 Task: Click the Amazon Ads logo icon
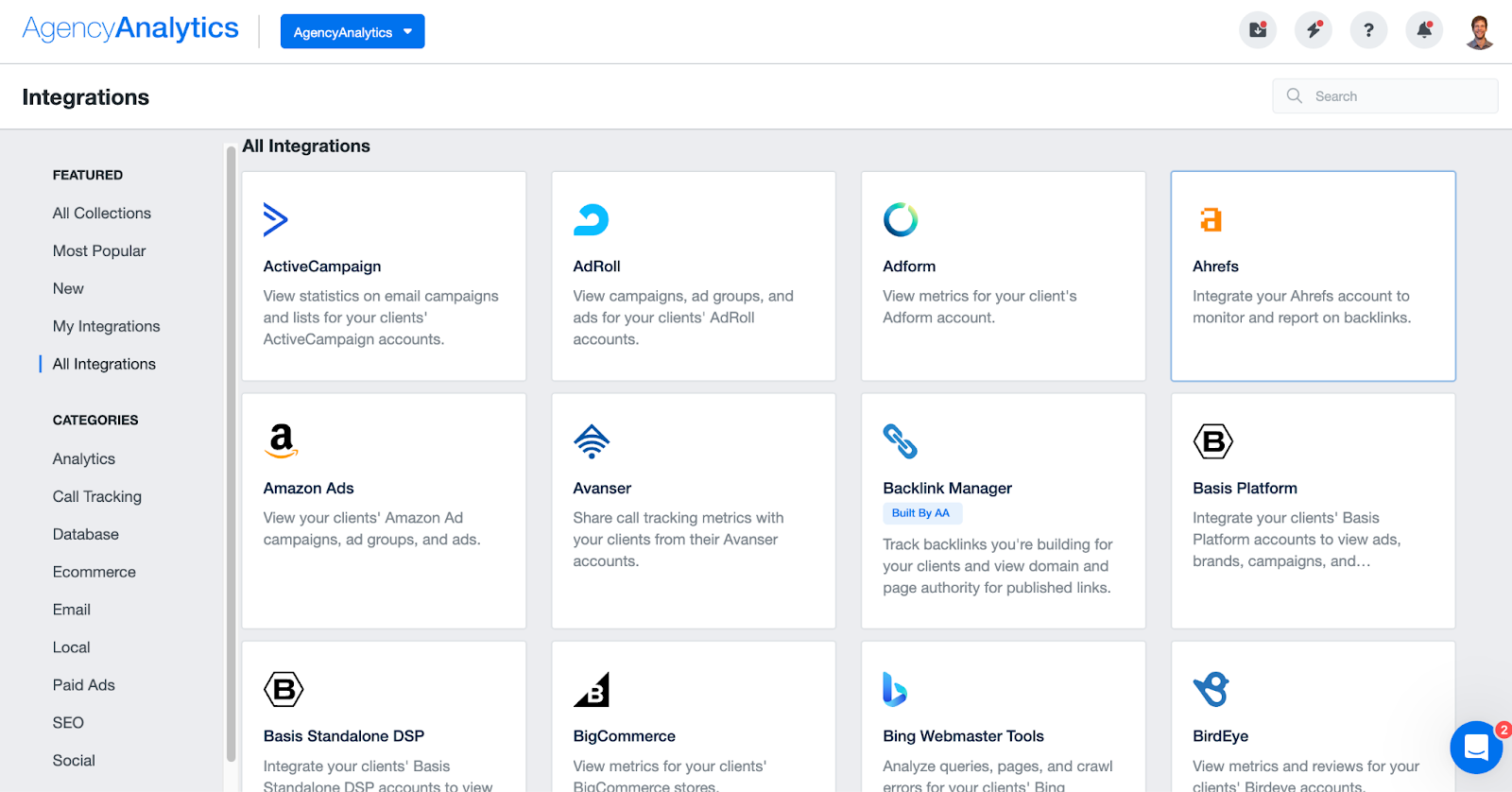point(282,441)
